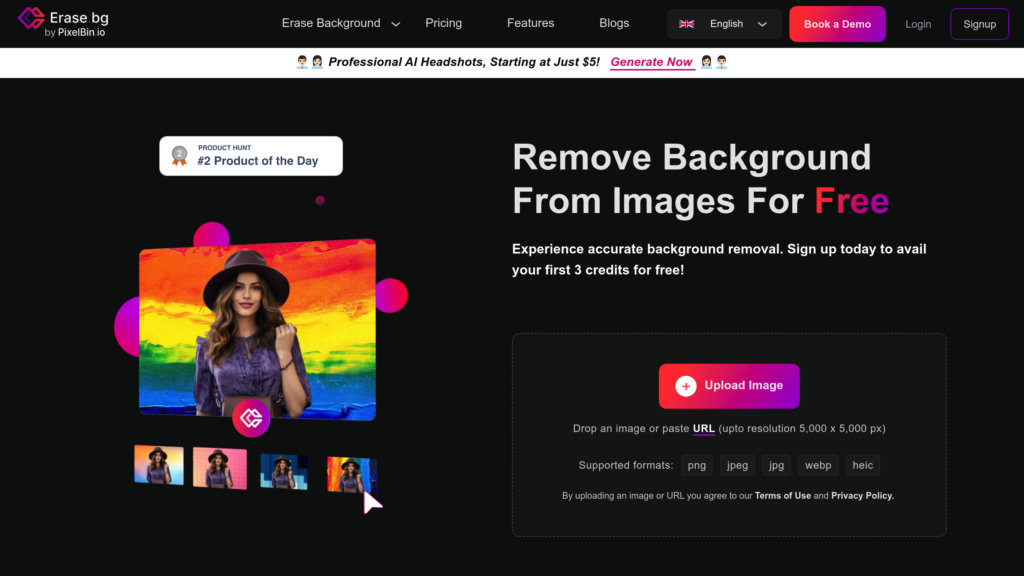1024x576 pixels.
Task: Click the Login link
Action: point(917,24)
